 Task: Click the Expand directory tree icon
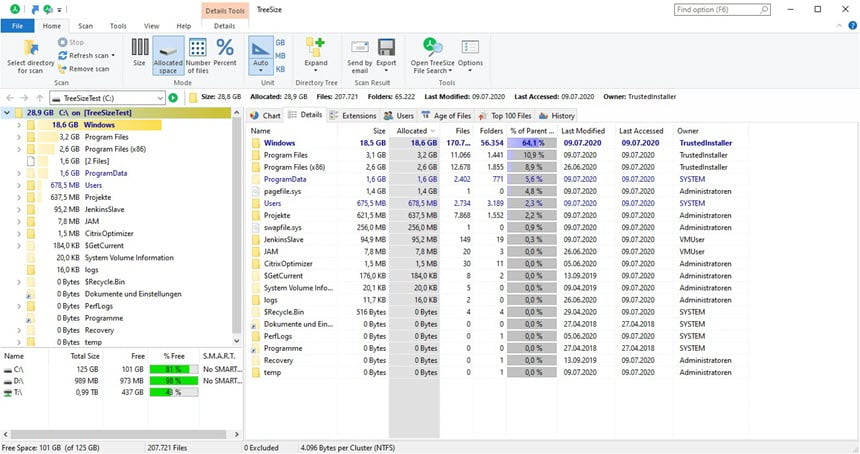click(x=316, y=47)
